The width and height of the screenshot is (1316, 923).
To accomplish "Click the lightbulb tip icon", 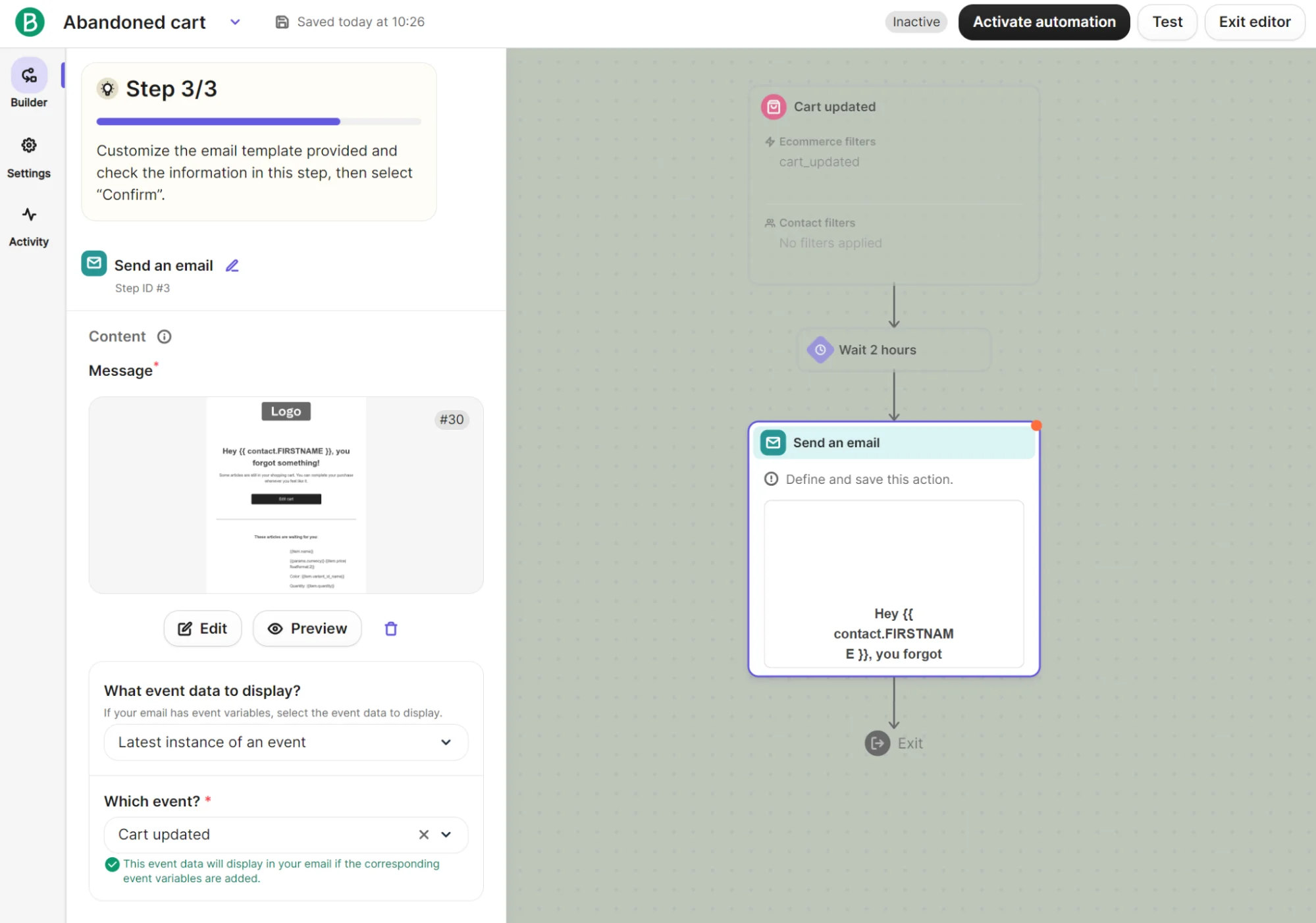I will (x=107, y=88).
